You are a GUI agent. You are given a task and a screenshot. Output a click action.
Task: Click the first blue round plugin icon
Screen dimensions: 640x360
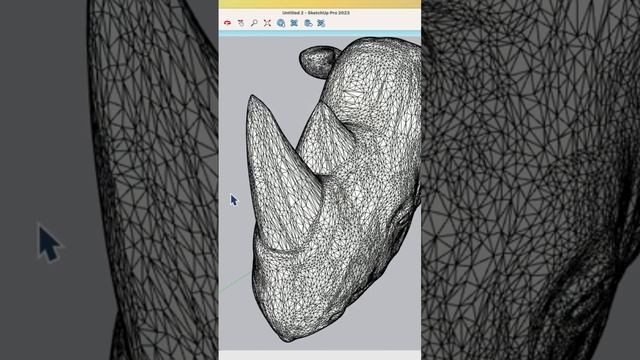coord(281,23)
